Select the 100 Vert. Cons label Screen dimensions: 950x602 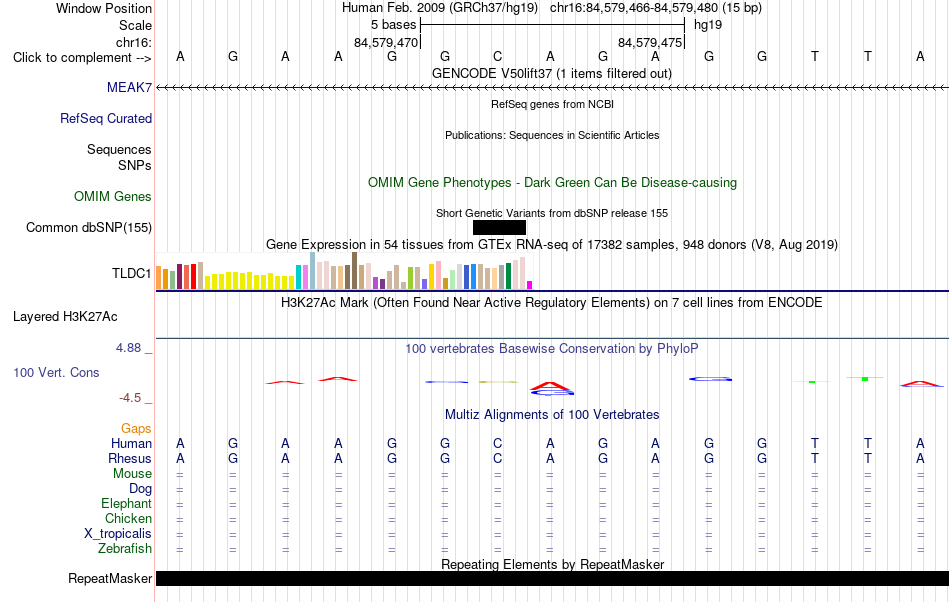pyautogui.click(x=56, y=372)
